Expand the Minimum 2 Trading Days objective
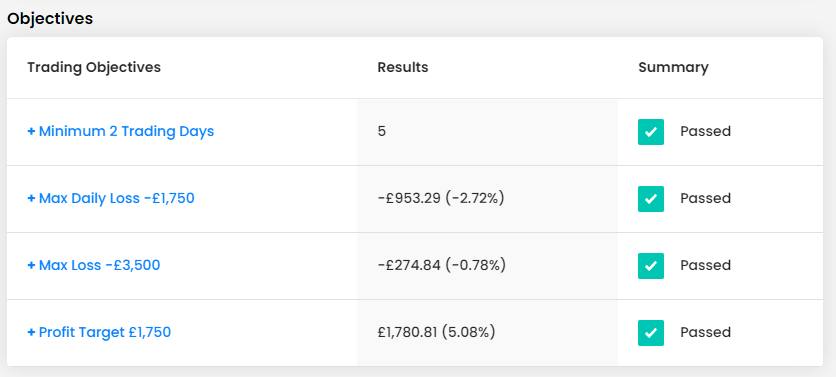 (x=120, y=131)
